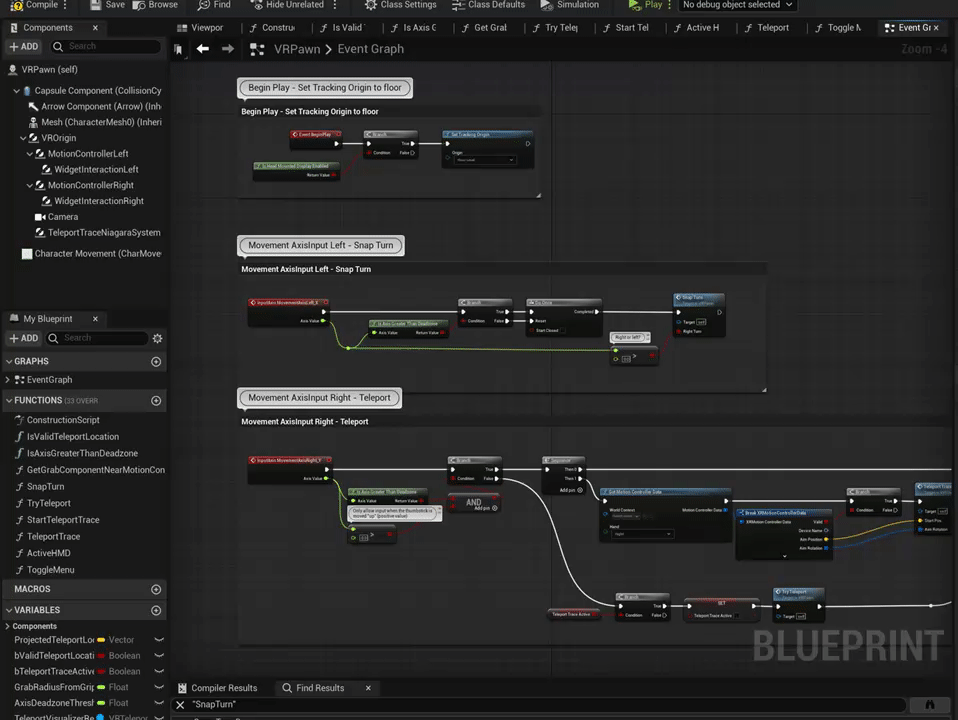Open the ActiveHMD function
Image resolution: width=958 pixels, height=720 pixels.
[48, 553]
